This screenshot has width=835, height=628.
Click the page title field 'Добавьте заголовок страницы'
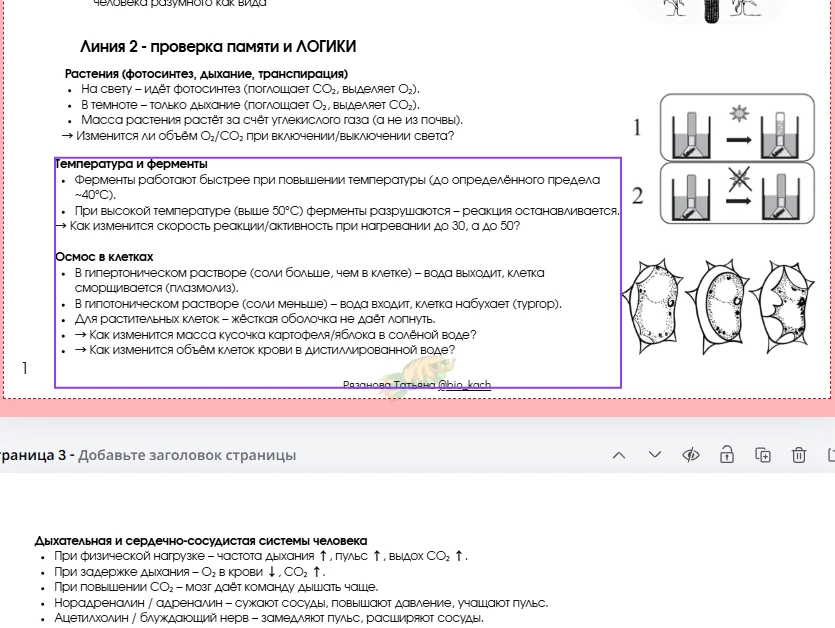click(x=187, y=455)
